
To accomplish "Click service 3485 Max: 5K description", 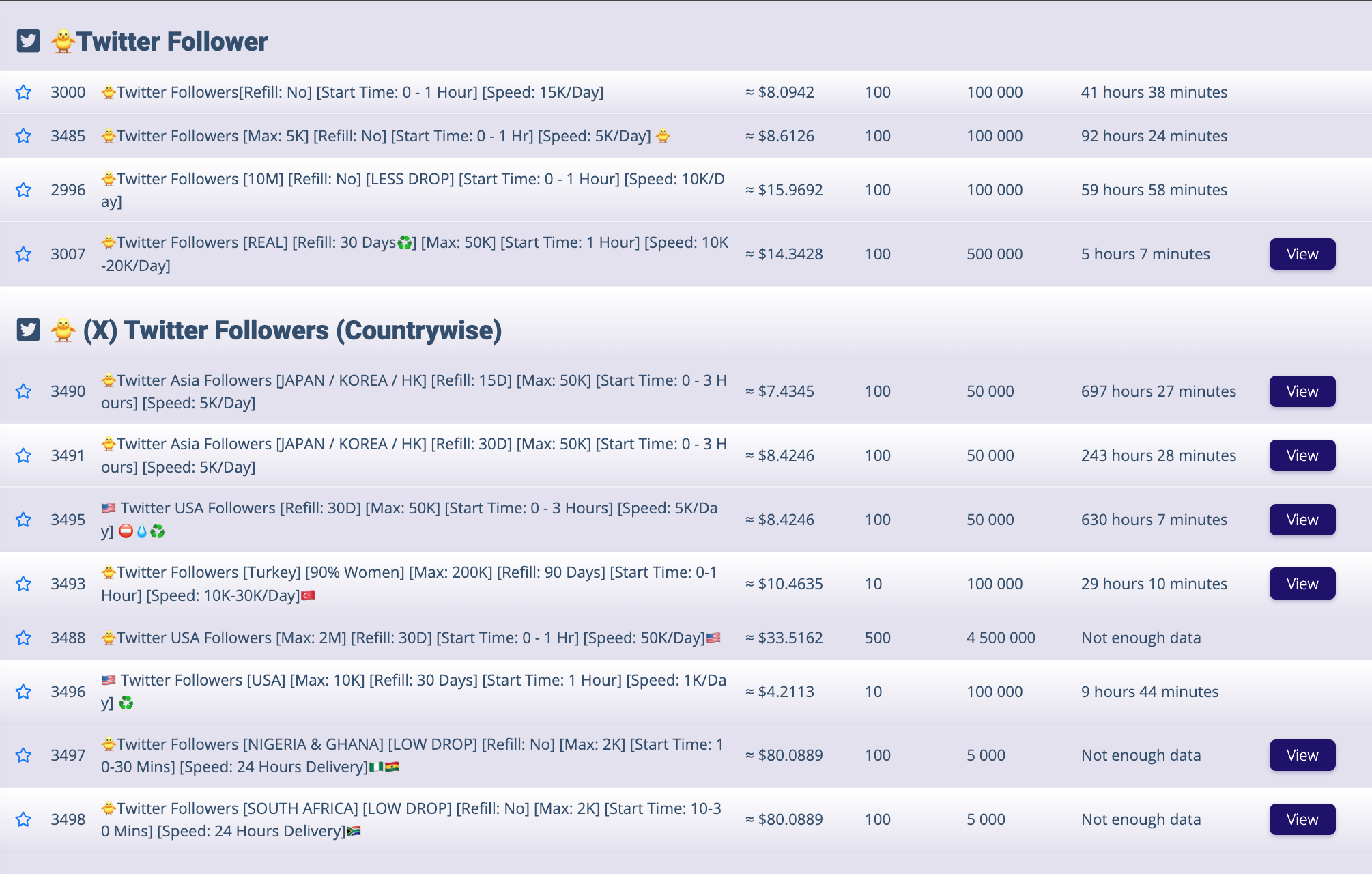I will (x=386, y=136).
